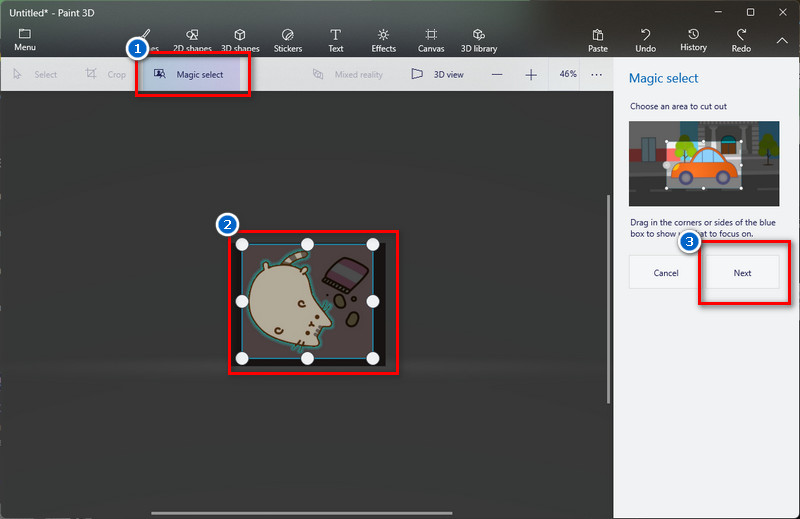Click the top-left selection handle
The width and height of the screenshot is (800, 519).
coord(242,244)
